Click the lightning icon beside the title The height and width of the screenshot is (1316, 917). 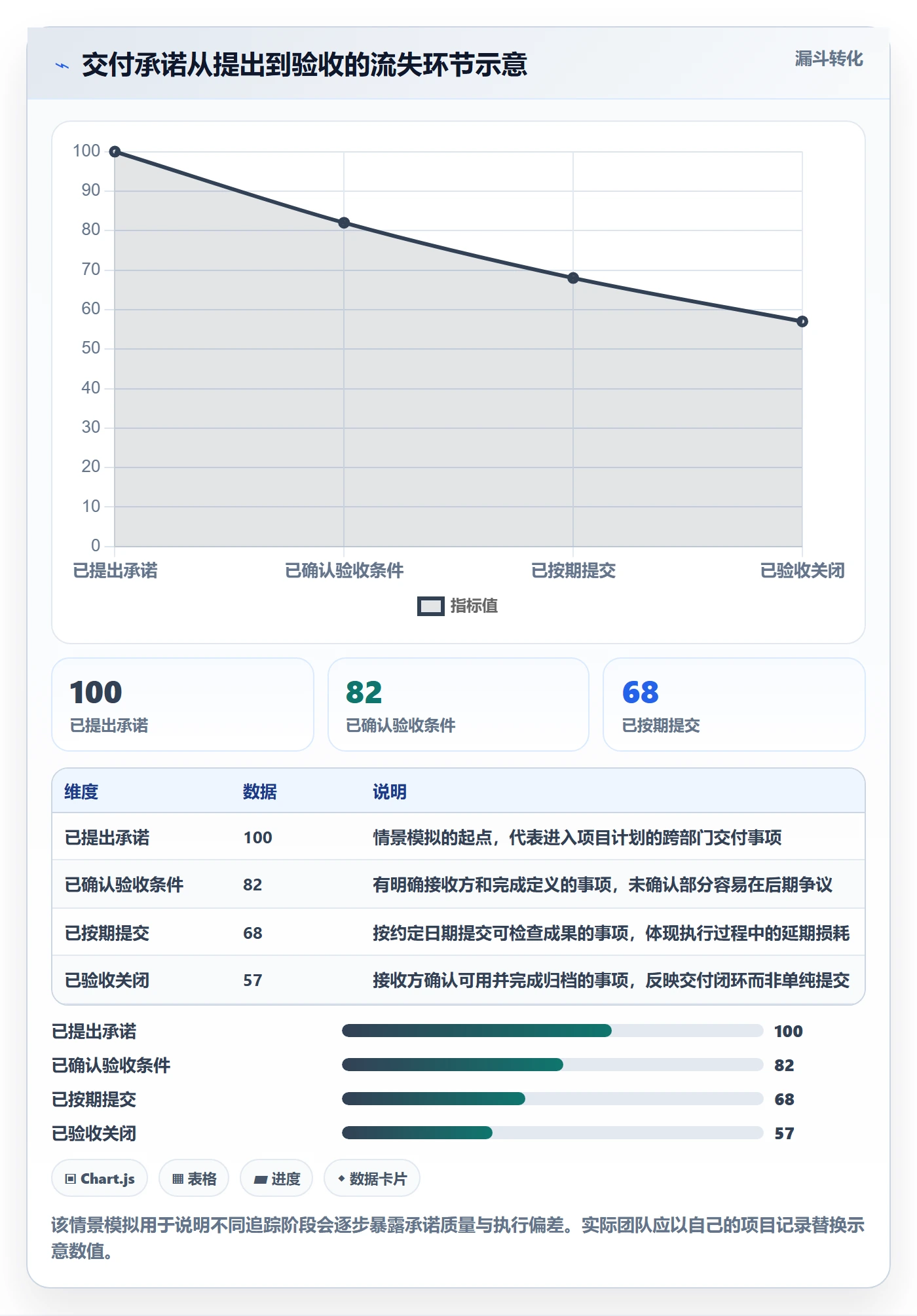tap(62, 65)
